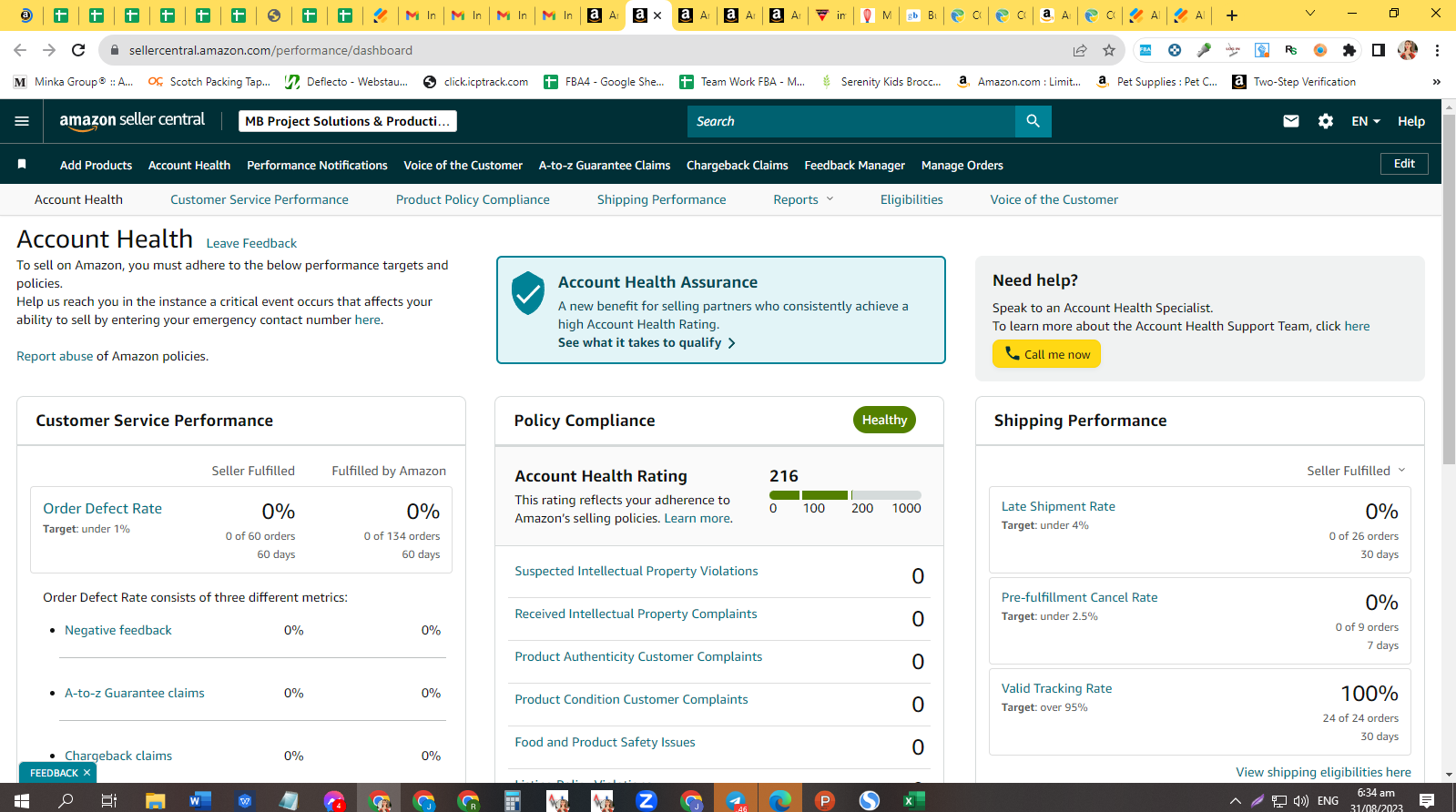Open the account switcher MB Project Solutions
This screenshot has width=1456, height=812.
348,121
